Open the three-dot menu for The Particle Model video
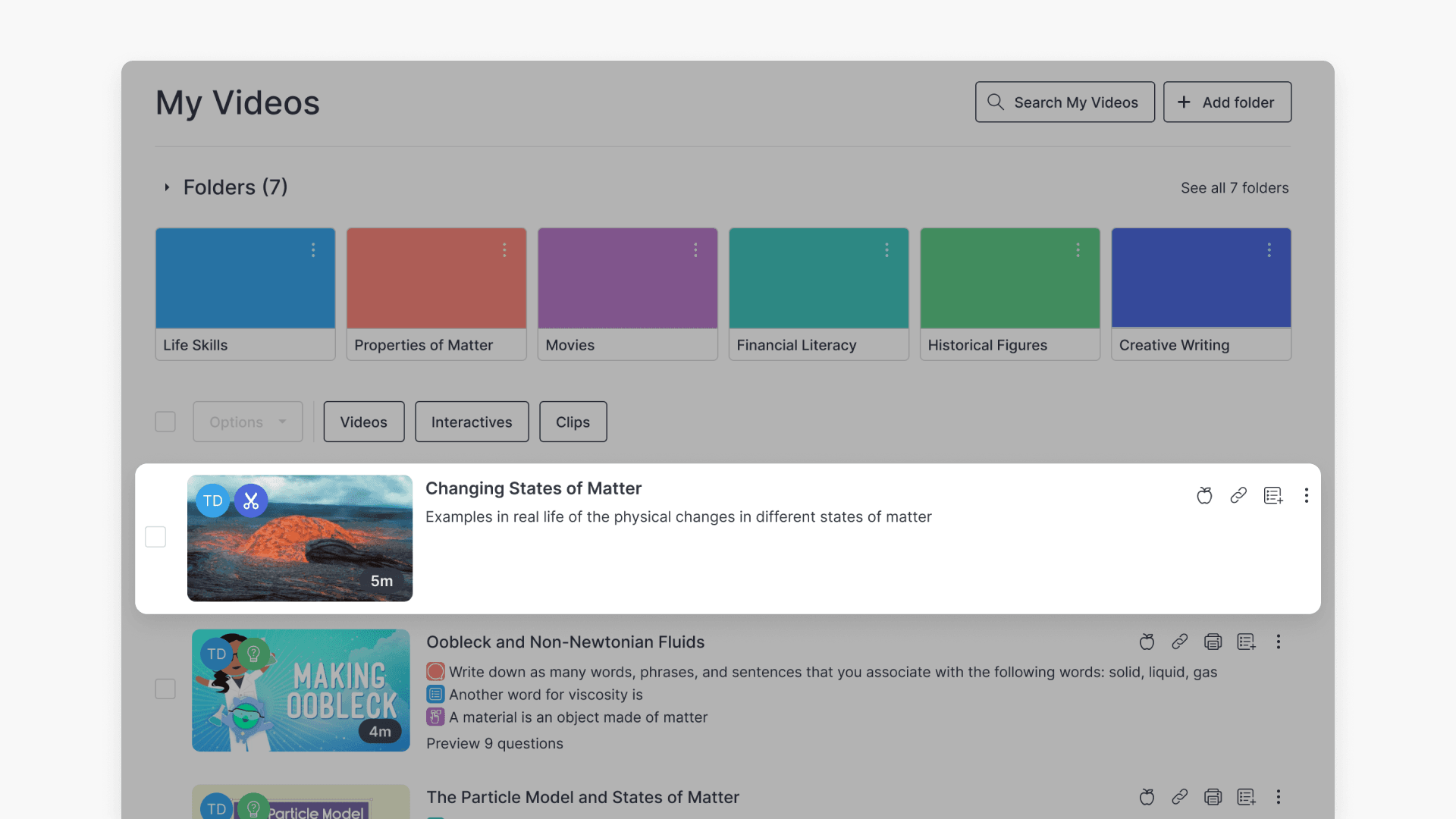 (1279, 797)
